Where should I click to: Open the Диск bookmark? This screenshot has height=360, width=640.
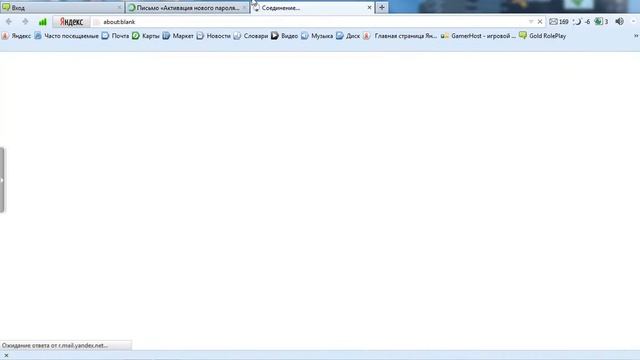pyautogui.click(x=348, y=36)
